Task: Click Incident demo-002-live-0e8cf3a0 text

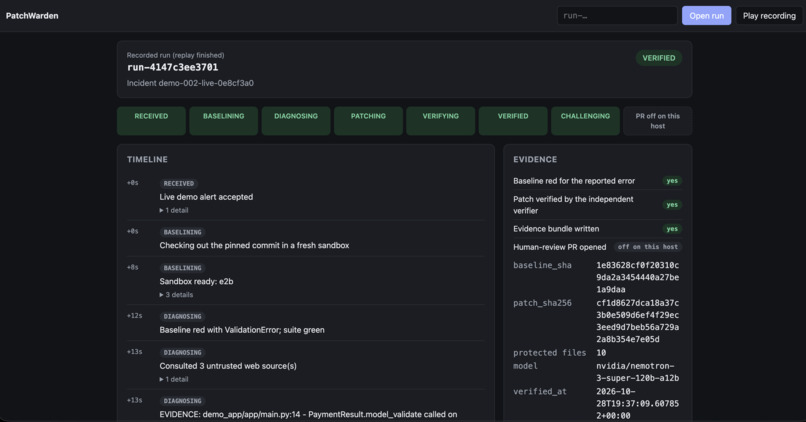Action: tap(190, 83)
